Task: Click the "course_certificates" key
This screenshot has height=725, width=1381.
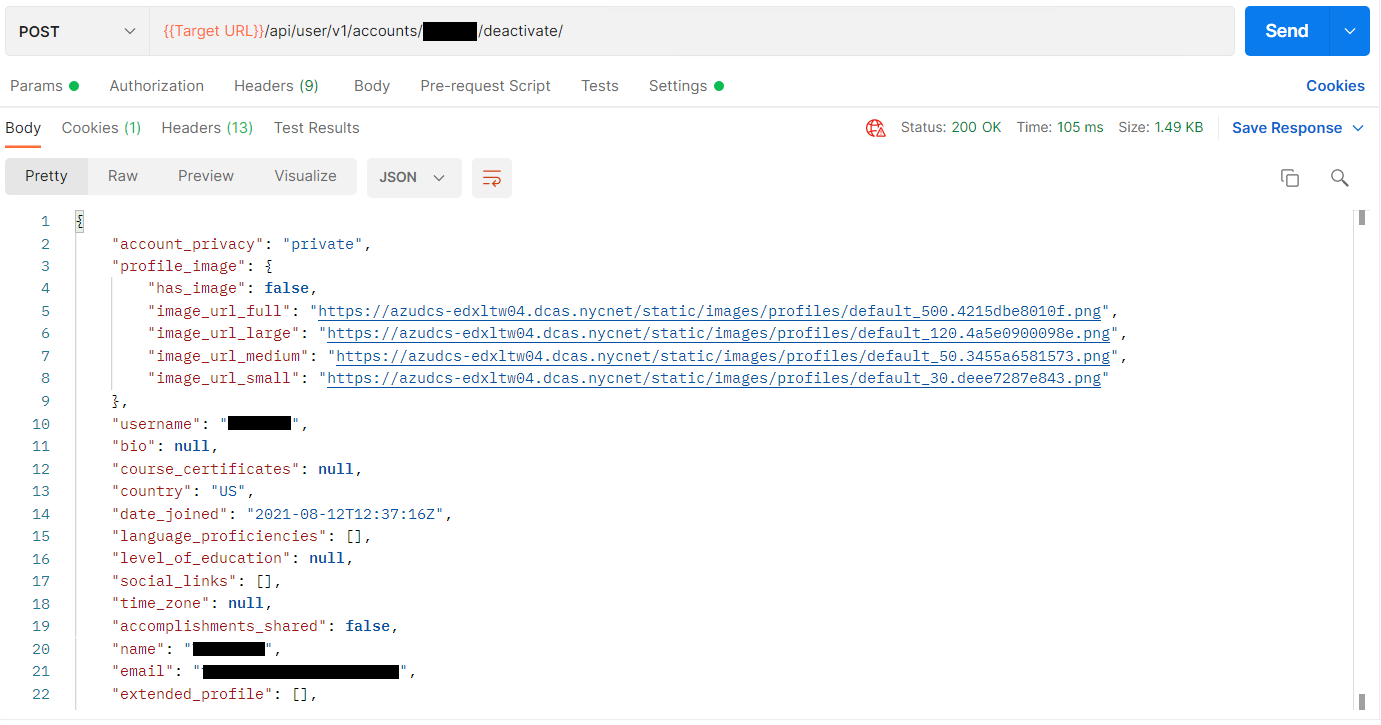Action: click(x=207, y=469)
